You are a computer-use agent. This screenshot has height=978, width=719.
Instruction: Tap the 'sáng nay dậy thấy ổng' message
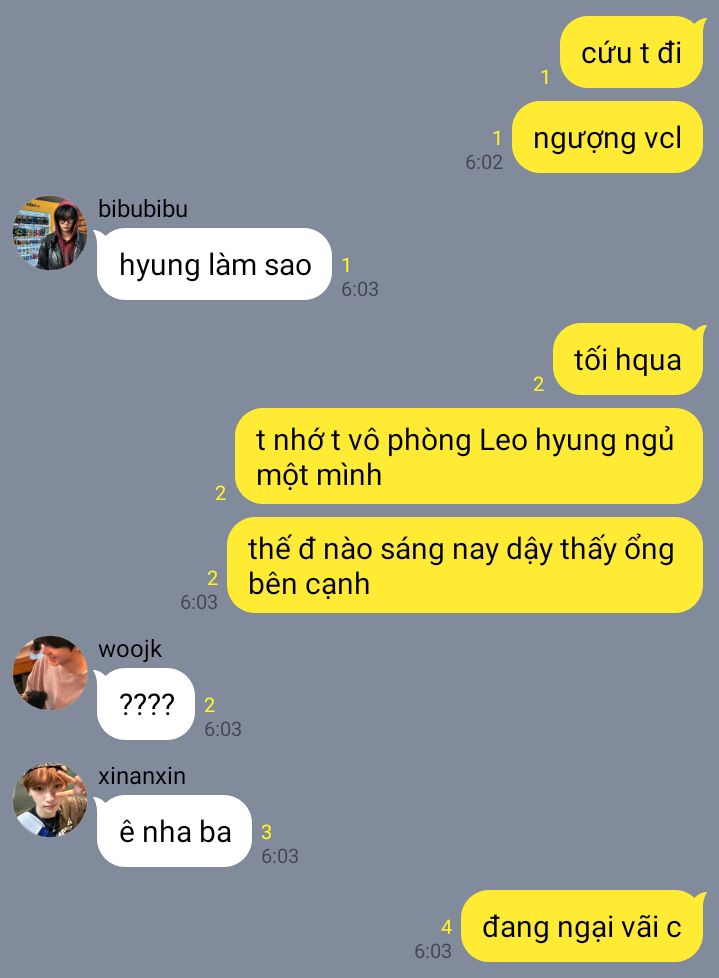click(465, 565)
